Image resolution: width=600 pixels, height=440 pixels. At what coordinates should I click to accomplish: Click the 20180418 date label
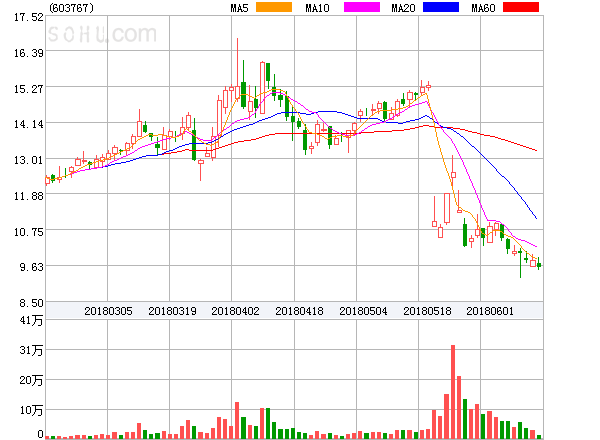coord(299,311)
